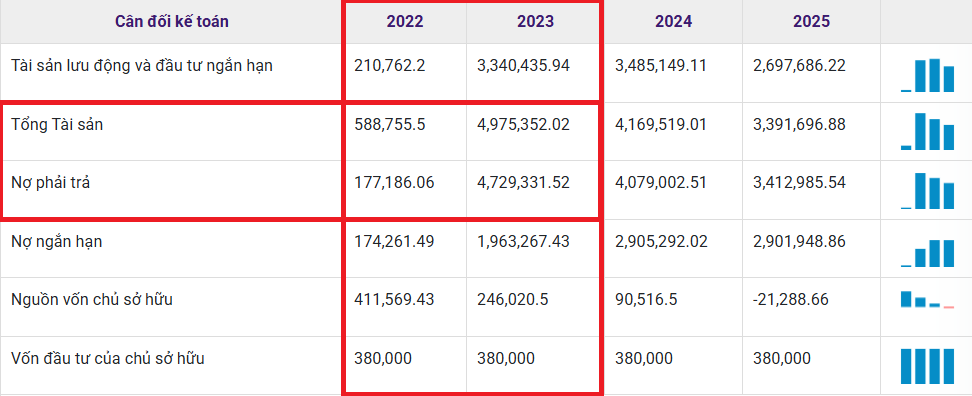Open the Nợ ngắn hạn sparkline chart
The image size is (972, 396).
[927, 252]
